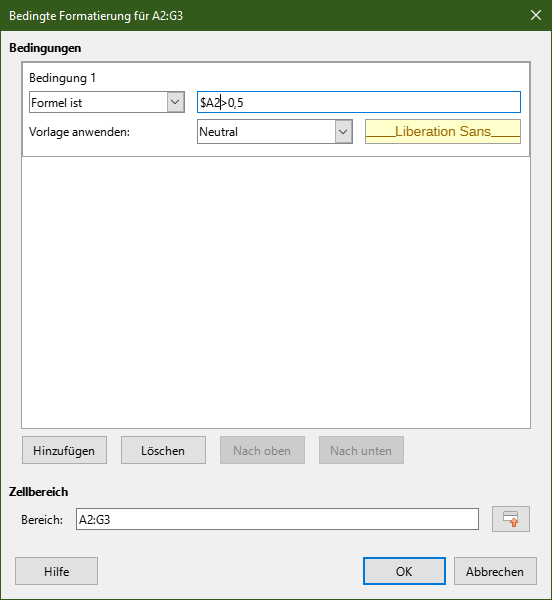
Task: Click the shrink range selector icon
Action: point(511,519)
